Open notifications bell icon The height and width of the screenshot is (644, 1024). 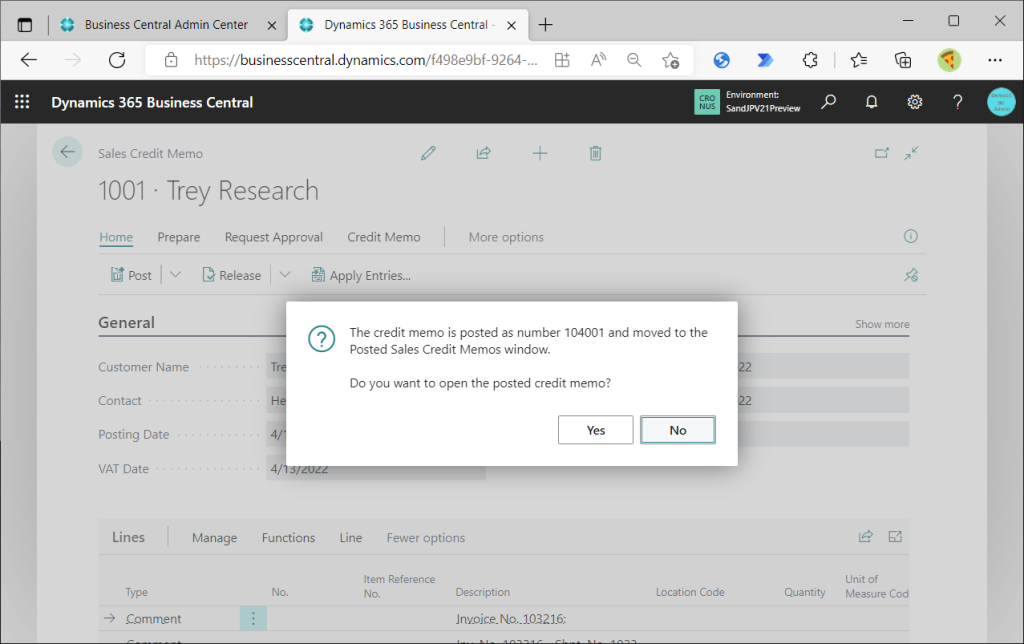tap(871, 102)
